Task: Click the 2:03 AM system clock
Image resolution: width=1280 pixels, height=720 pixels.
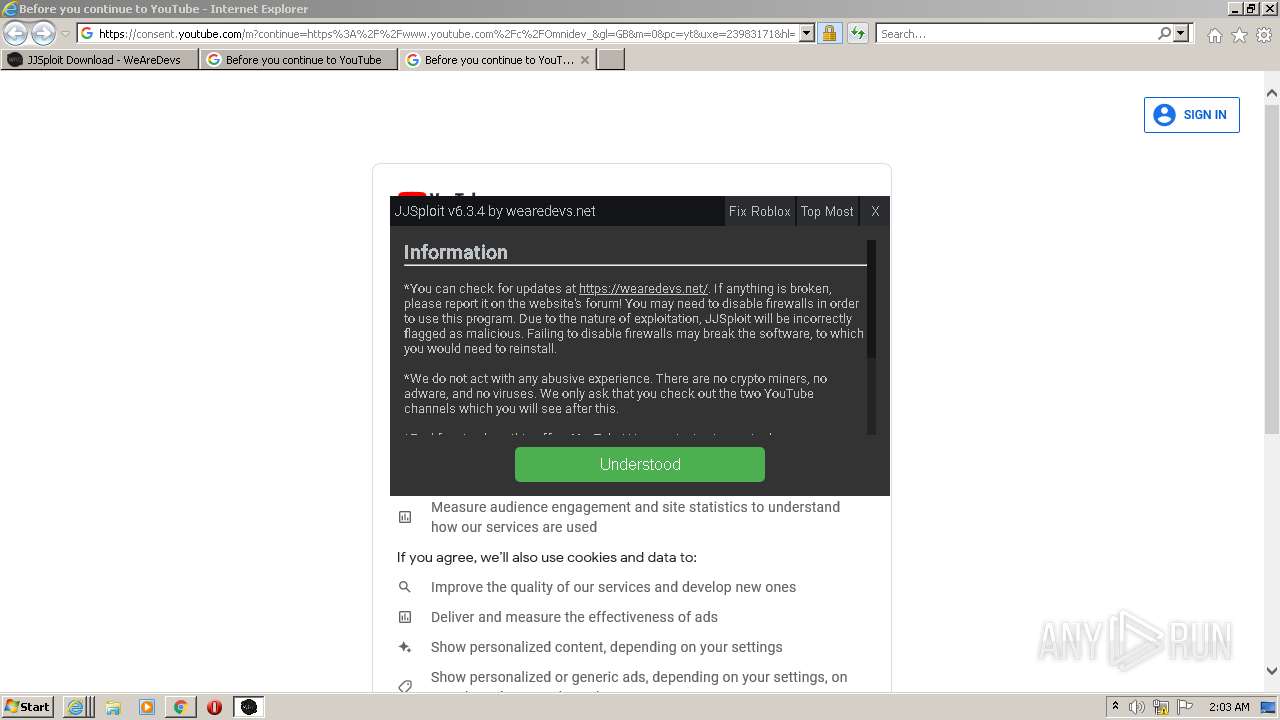Action: tap(1229, 707)
